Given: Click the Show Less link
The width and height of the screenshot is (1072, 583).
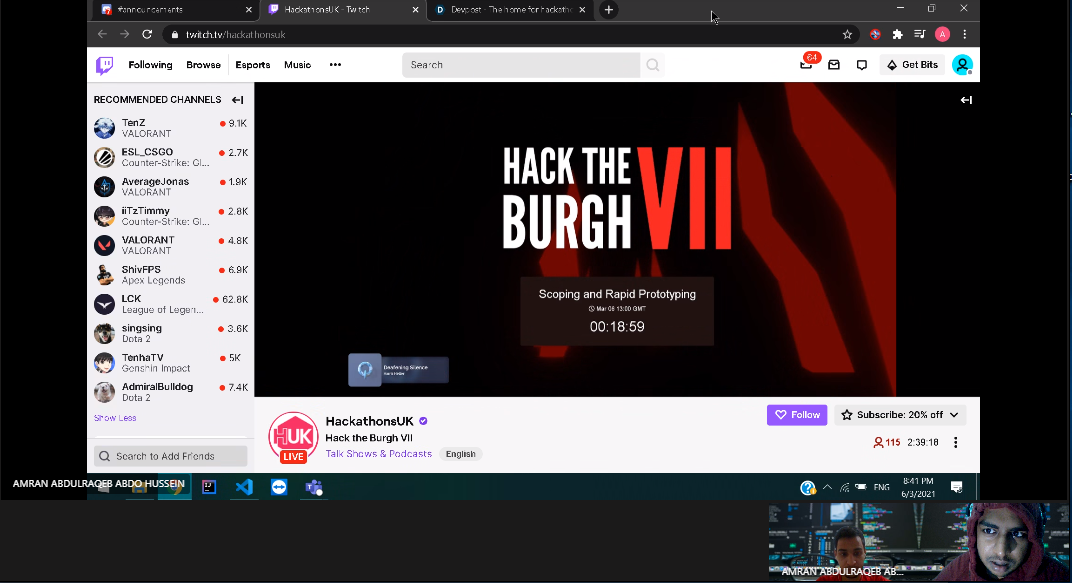Looking at the screenshot, I should coord(115,418).
